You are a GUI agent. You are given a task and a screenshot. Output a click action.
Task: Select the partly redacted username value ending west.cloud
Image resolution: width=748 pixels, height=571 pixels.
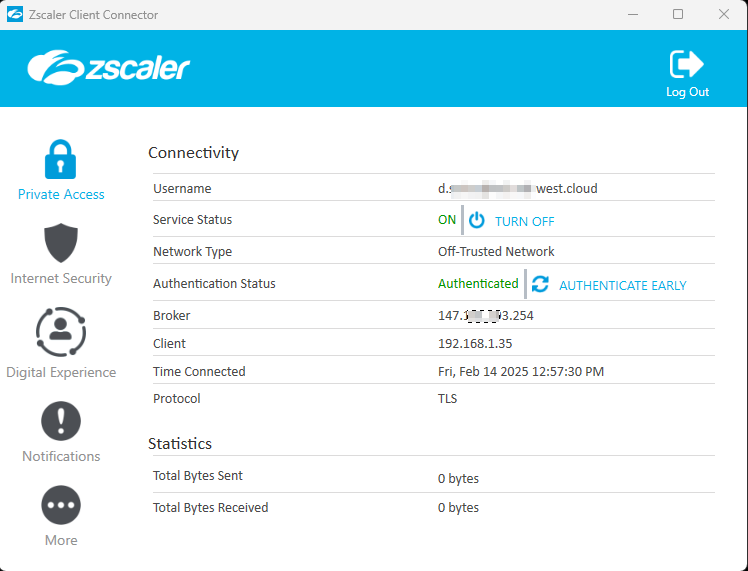click(x=518, y=188)
